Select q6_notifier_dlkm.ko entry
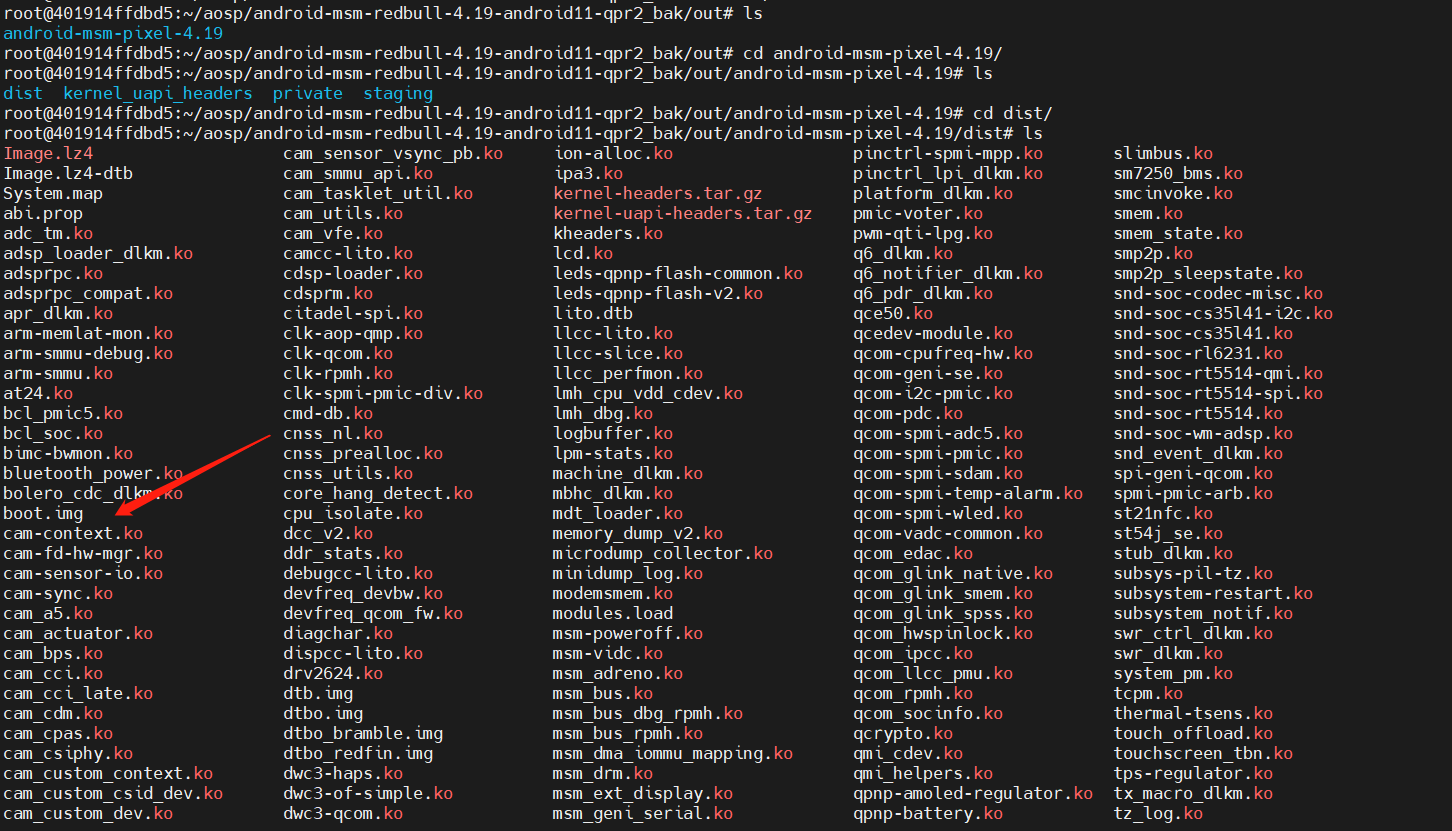This screenshot has width=1452, height=831. coord(948,273)
